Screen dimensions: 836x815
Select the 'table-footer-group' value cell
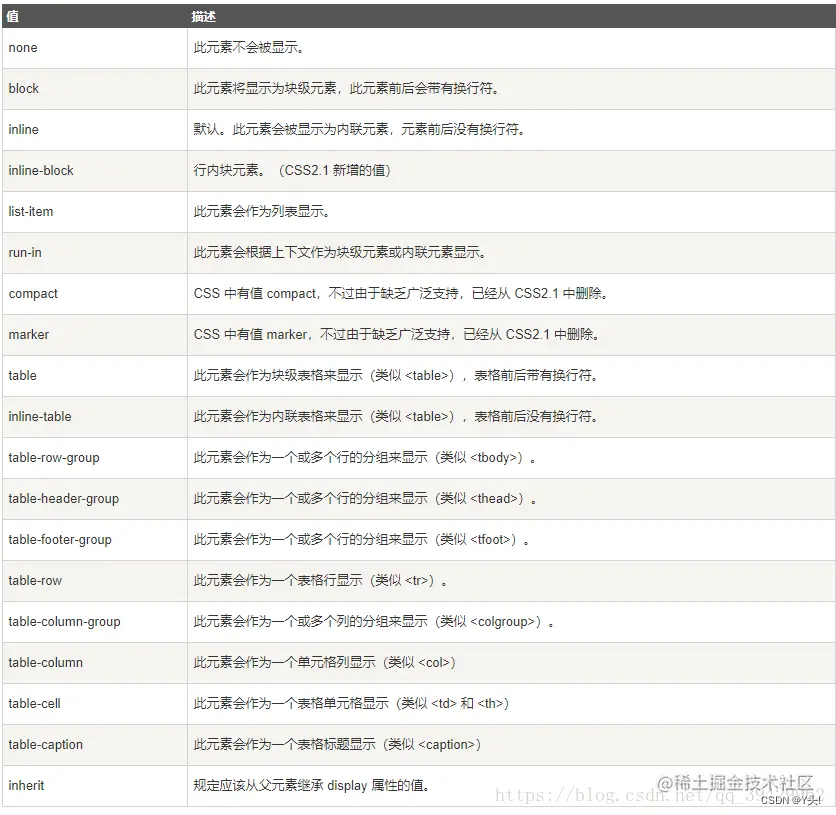pyautogui.click(x=95, y=540)
